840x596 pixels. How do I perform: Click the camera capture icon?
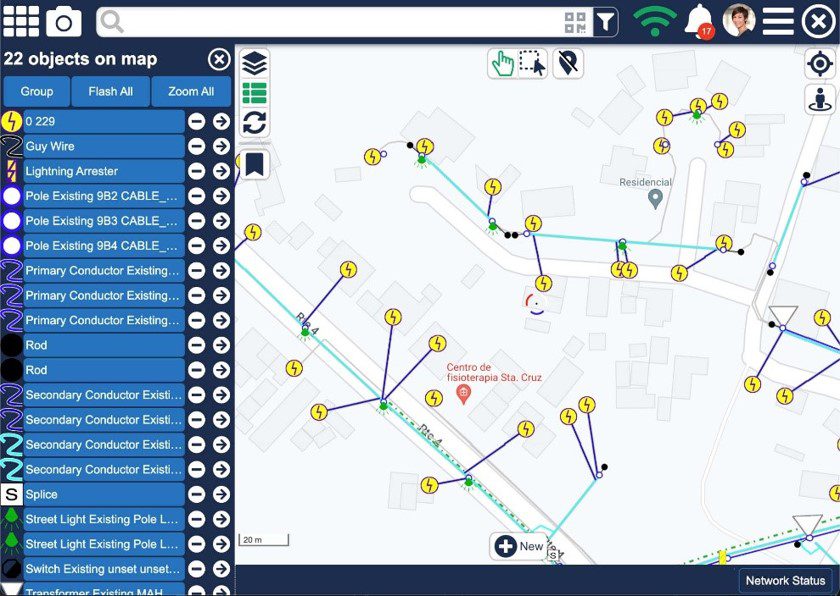[64, 21]
